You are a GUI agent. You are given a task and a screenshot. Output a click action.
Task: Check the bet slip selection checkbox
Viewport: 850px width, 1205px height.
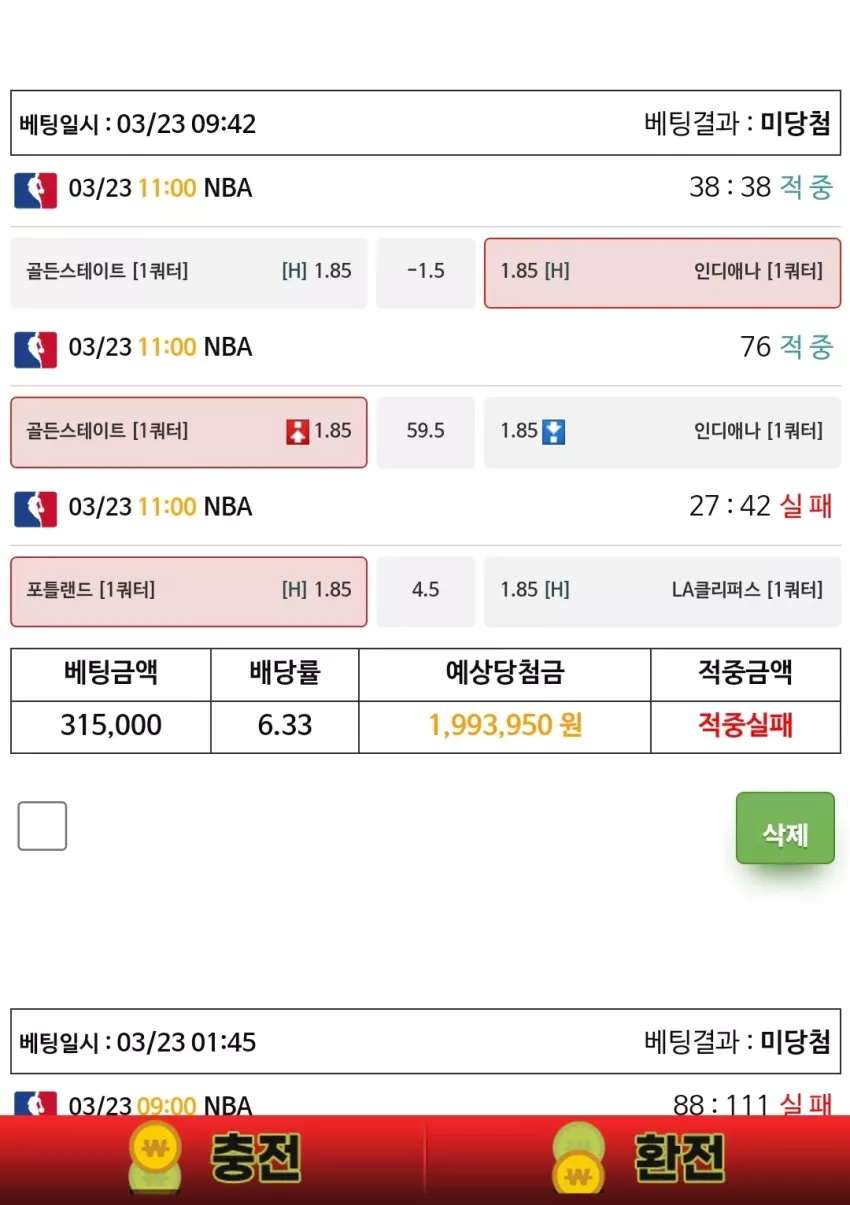(42, 826)
